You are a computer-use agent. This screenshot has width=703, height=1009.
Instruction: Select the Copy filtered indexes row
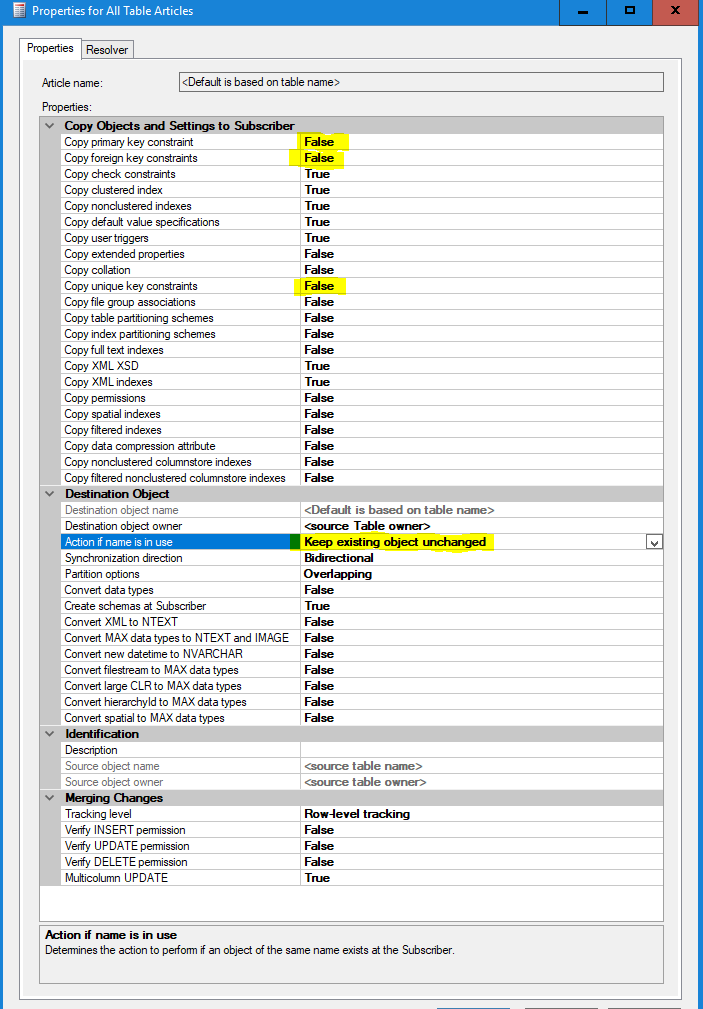[x=362, y=430]
